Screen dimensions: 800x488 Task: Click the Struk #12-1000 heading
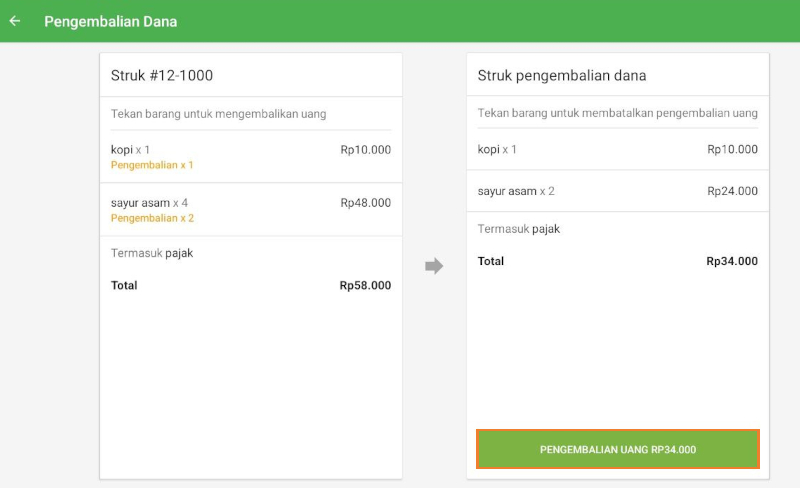point(162,76)
